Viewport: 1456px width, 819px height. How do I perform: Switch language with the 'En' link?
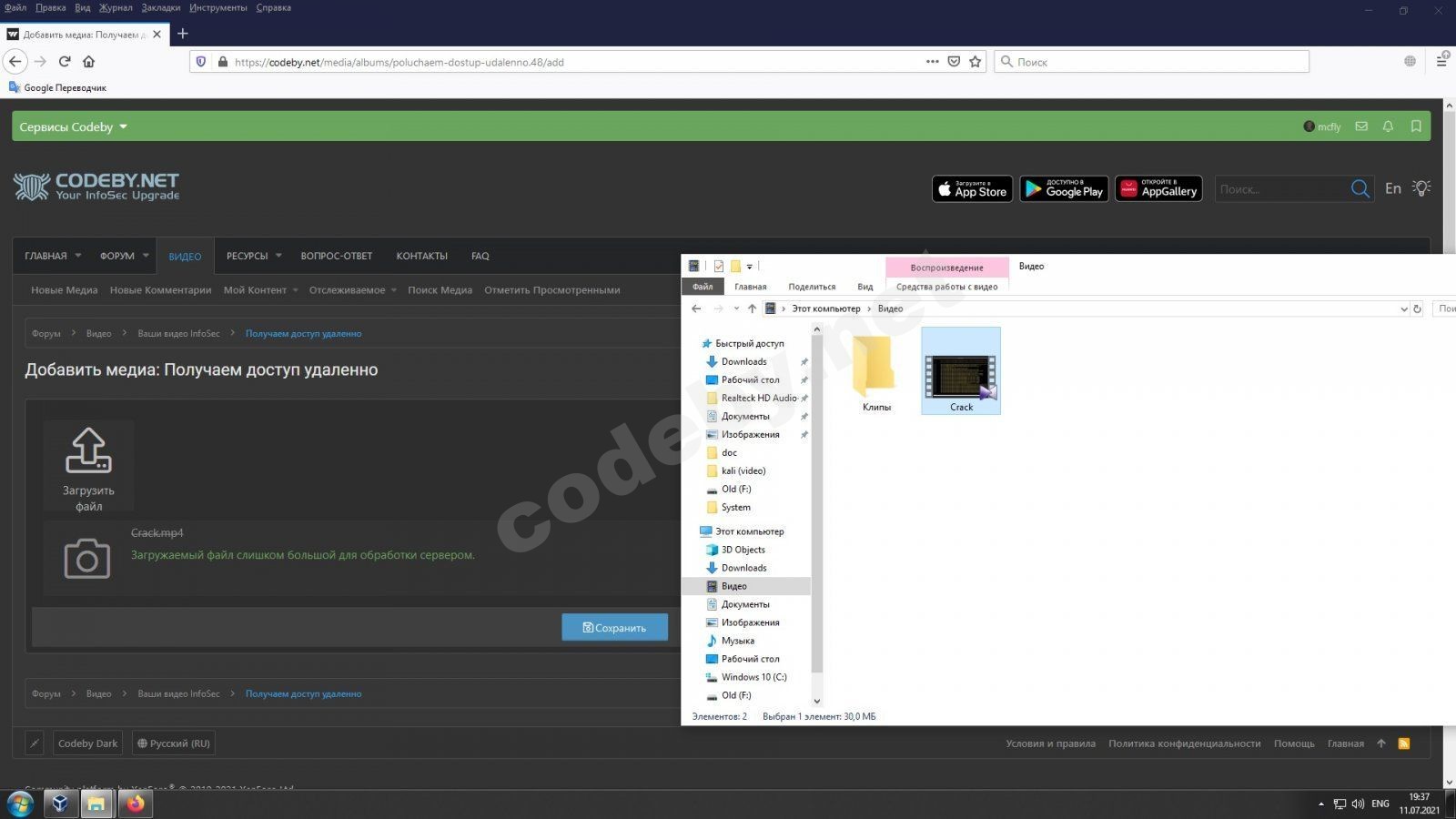[1392, 188]
